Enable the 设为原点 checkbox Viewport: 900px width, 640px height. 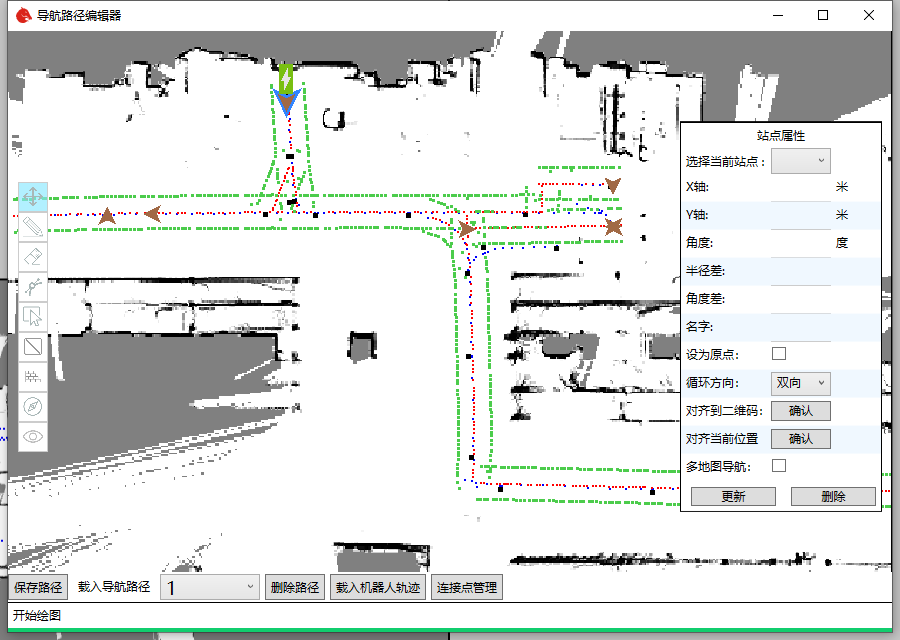779,354
